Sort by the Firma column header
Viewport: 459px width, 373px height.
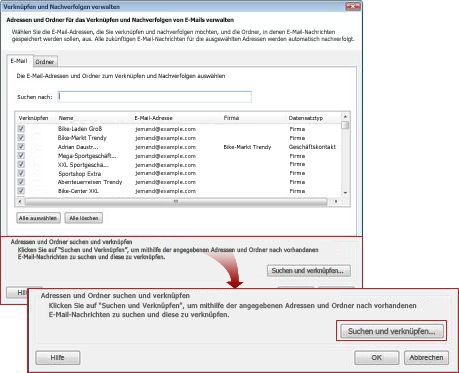231,118
